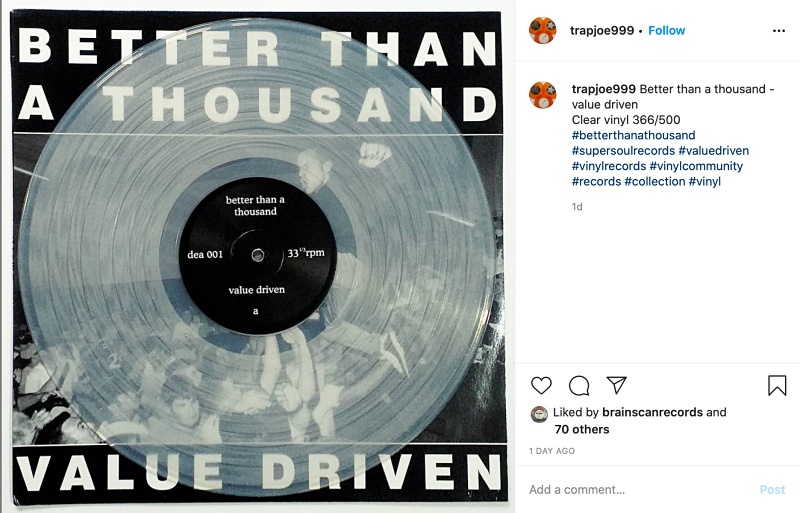The width and height of the screenshot is (800, 513).
Task: Open the three-dot more options menu
Action: pyautogui.click(x=779, y=31)
